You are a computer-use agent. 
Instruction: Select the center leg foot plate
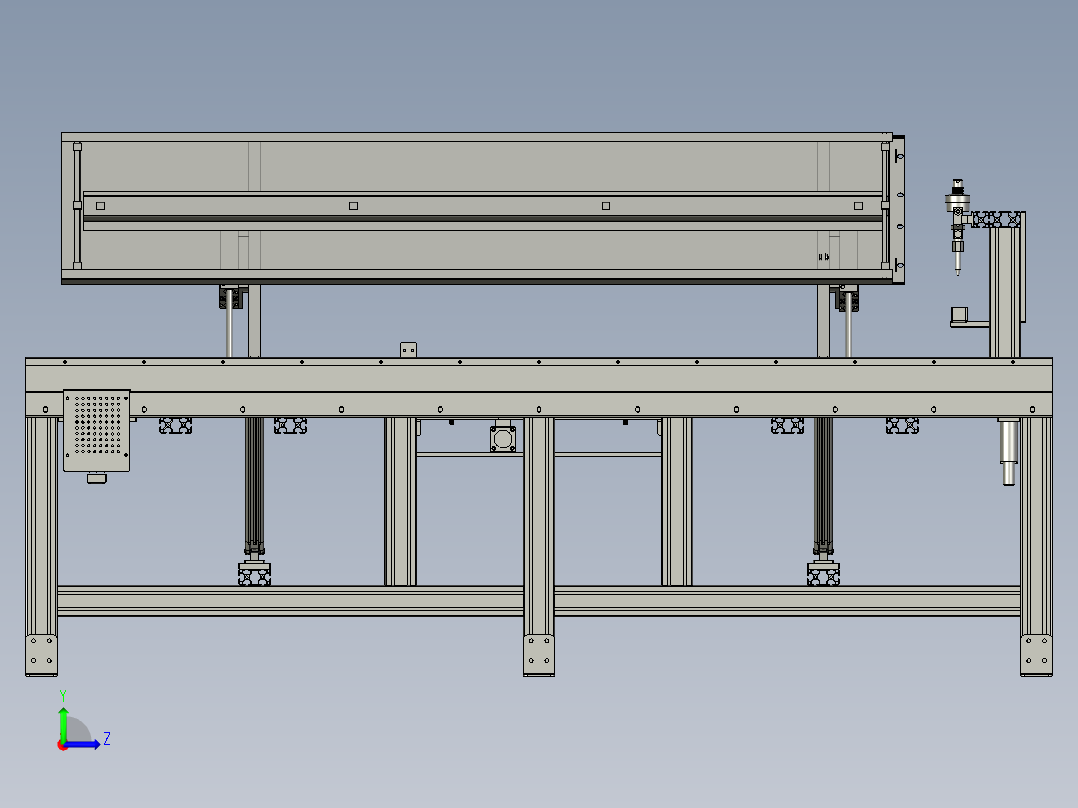[x=538, y=655]
